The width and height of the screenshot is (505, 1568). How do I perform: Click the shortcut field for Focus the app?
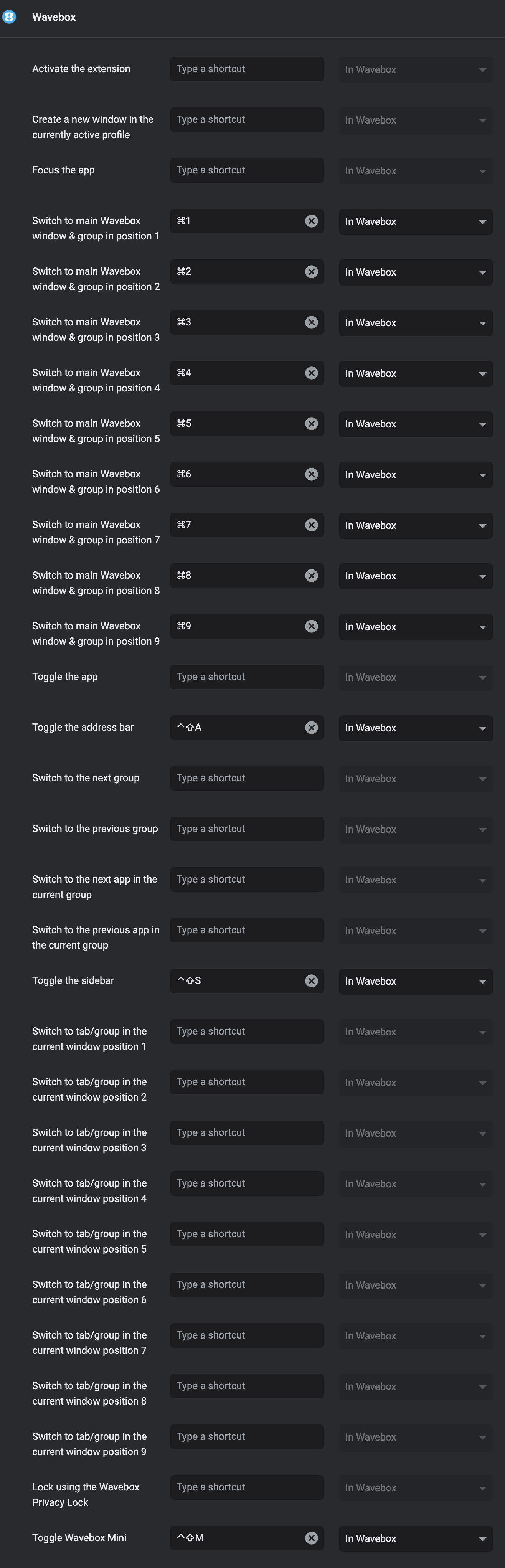tap(246, 170)
